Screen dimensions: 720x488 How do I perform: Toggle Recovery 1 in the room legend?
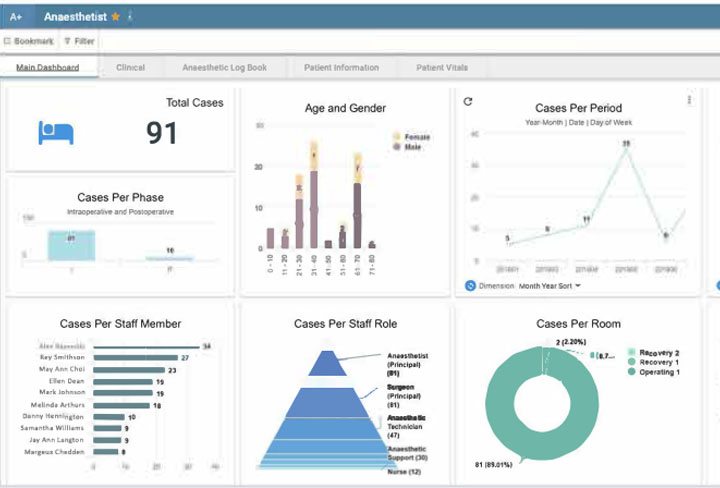[631, 363]
